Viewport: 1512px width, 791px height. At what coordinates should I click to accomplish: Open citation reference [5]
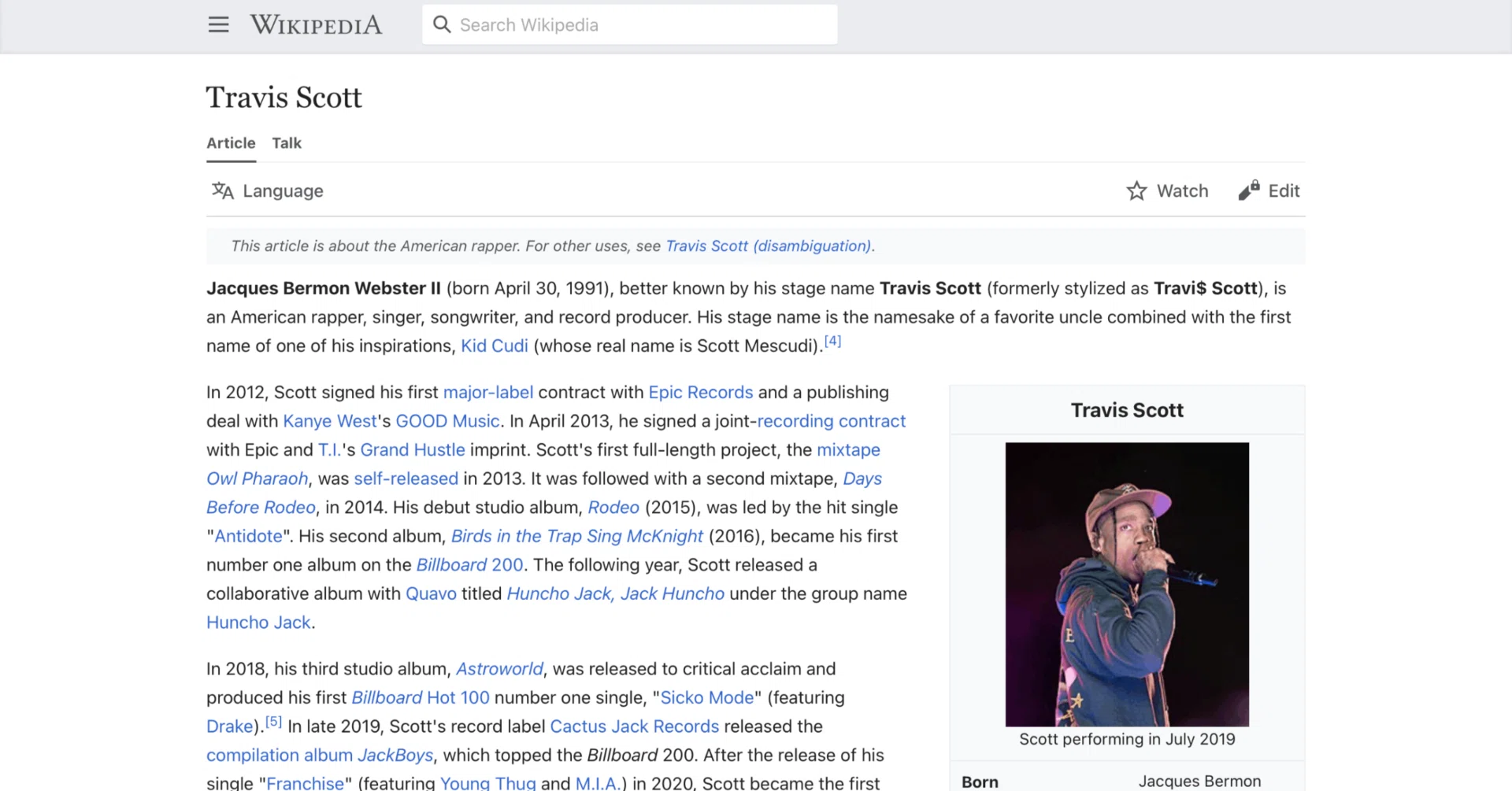coord(273,721)
